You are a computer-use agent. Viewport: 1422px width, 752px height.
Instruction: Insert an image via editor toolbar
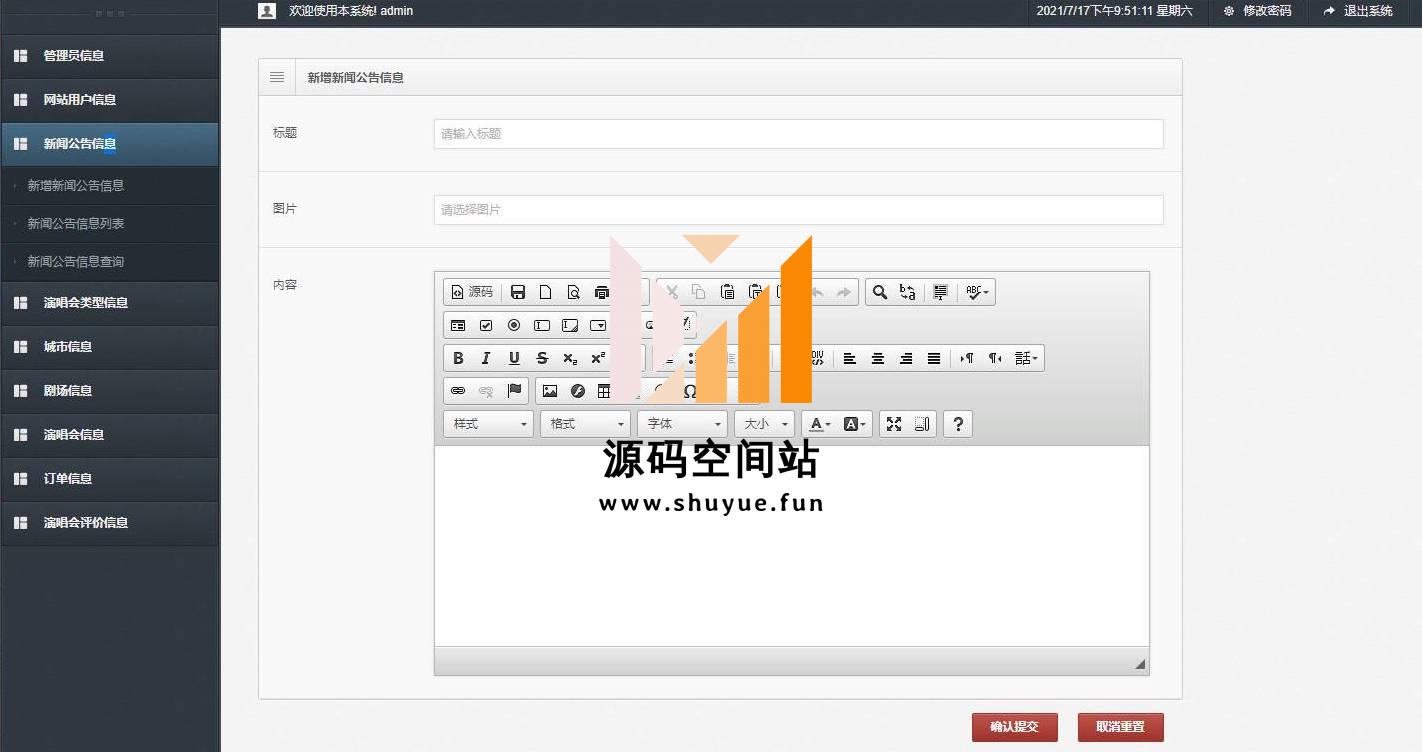tap(550, 391)
